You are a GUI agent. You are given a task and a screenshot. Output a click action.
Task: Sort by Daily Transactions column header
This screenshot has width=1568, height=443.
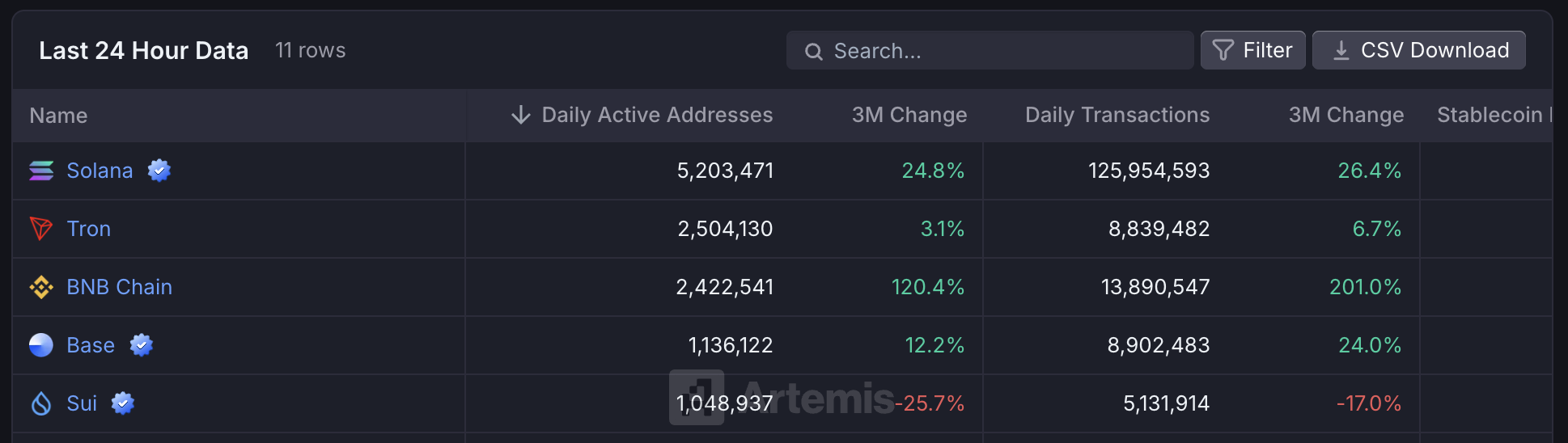(1117, 115)
